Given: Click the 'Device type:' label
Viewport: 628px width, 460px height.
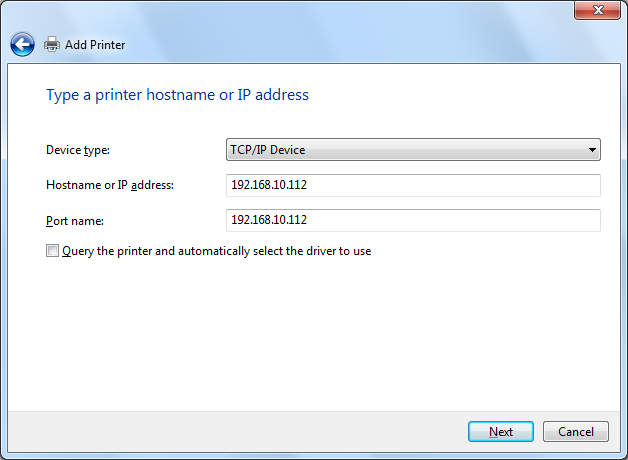Looking at the screenshot, I should [78, 150].
